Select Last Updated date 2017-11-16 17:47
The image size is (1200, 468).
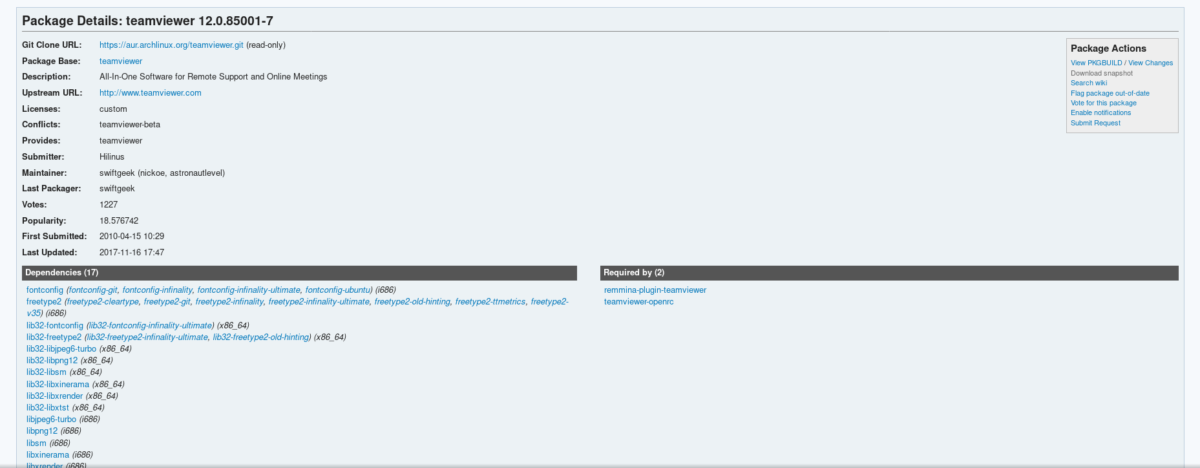132,252
